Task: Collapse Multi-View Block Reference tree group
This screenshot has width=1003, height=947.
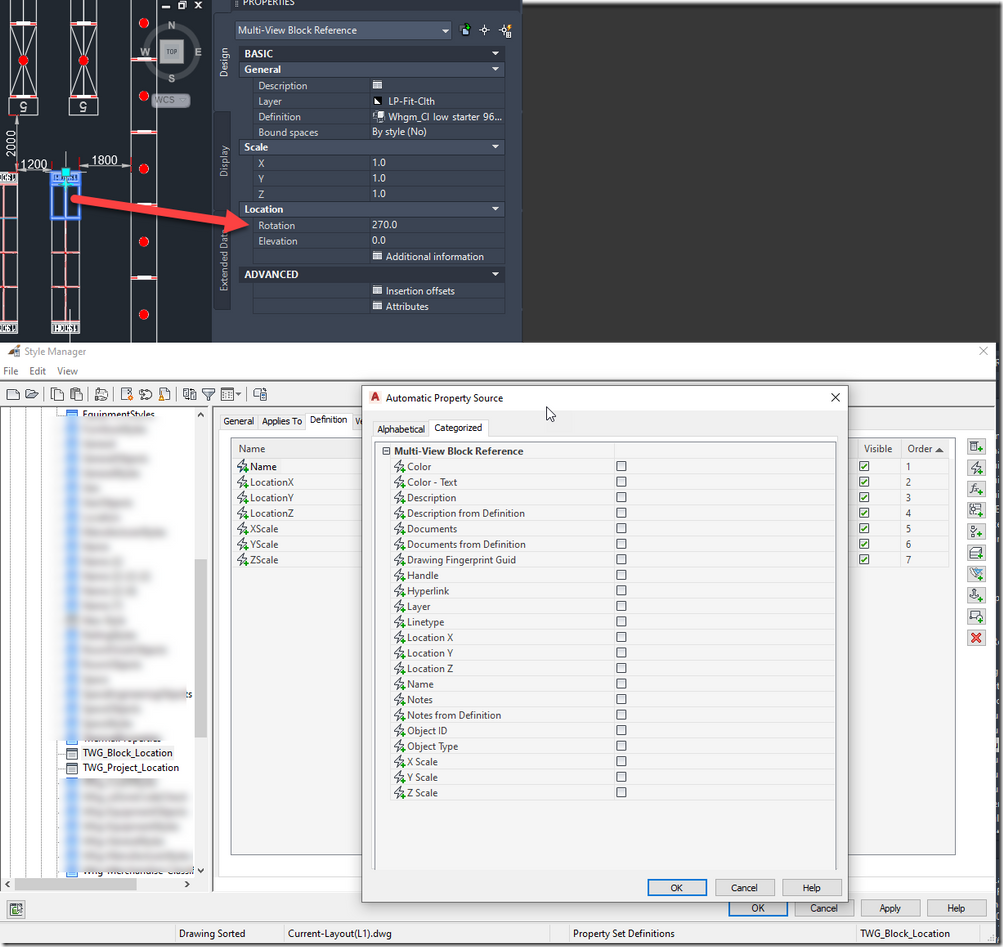Action: point(386,451)
